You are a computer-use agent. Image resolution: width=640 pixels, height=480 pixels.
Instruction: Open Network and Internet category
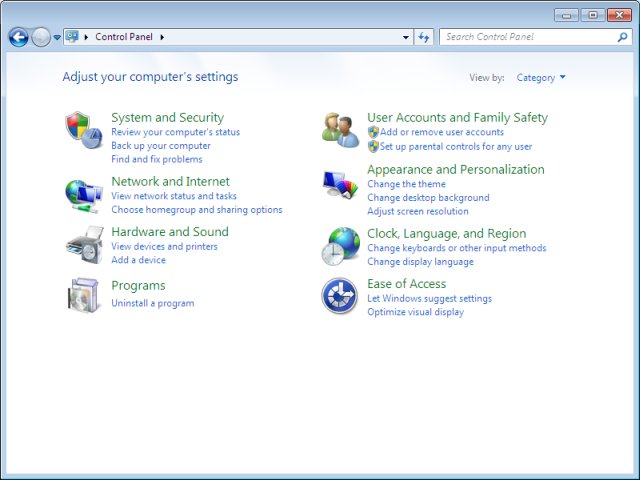pyautogui.click(x=170, y=181)
